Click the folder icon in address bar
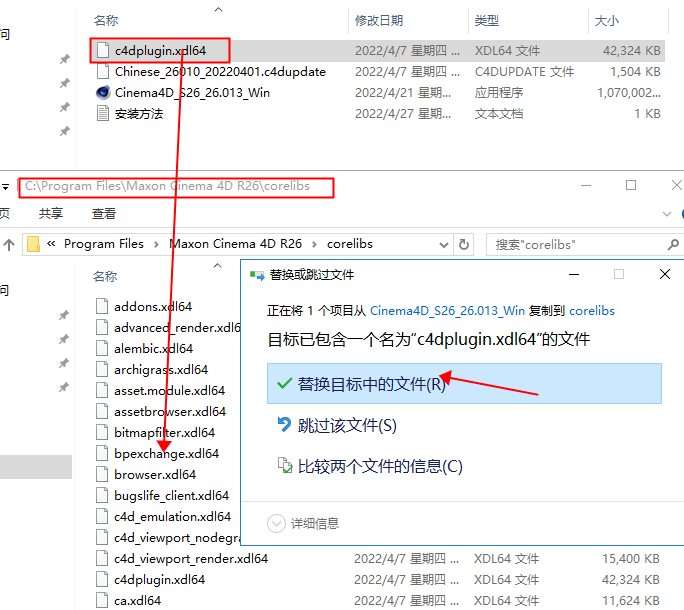 tap(34, 244)
